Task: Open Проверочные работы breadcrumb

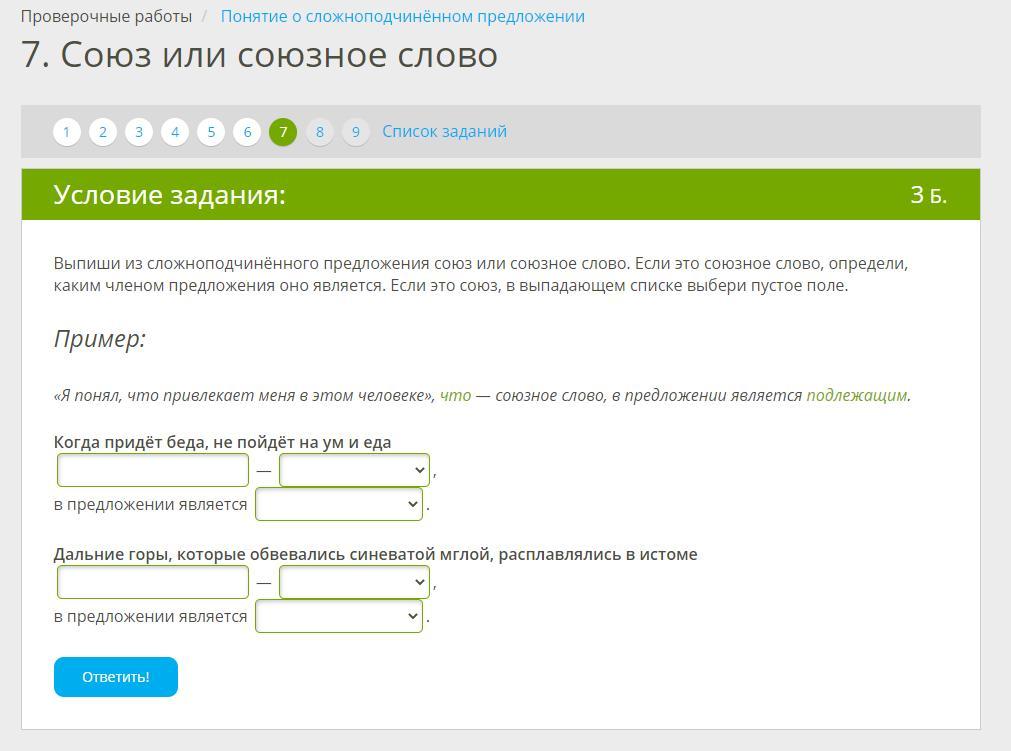Action: pyautogui.click(x=106, y=16)
